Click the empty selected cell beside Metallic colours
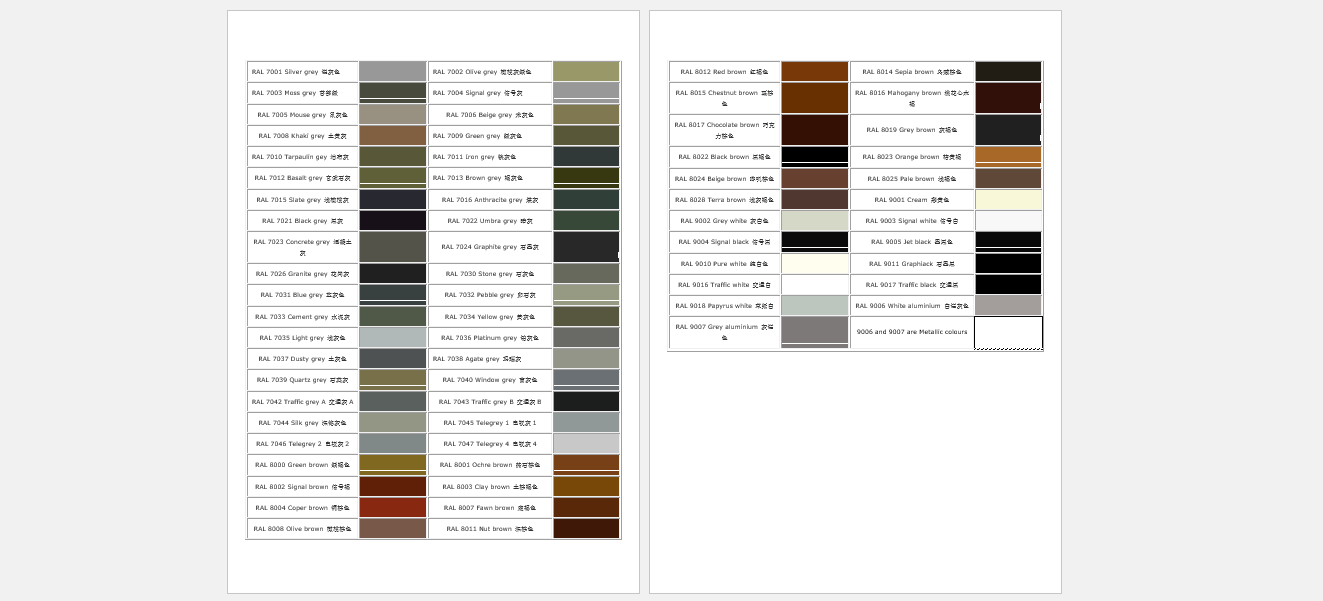This screenshot has height=601, width=1323. [x=1008, y=333]
